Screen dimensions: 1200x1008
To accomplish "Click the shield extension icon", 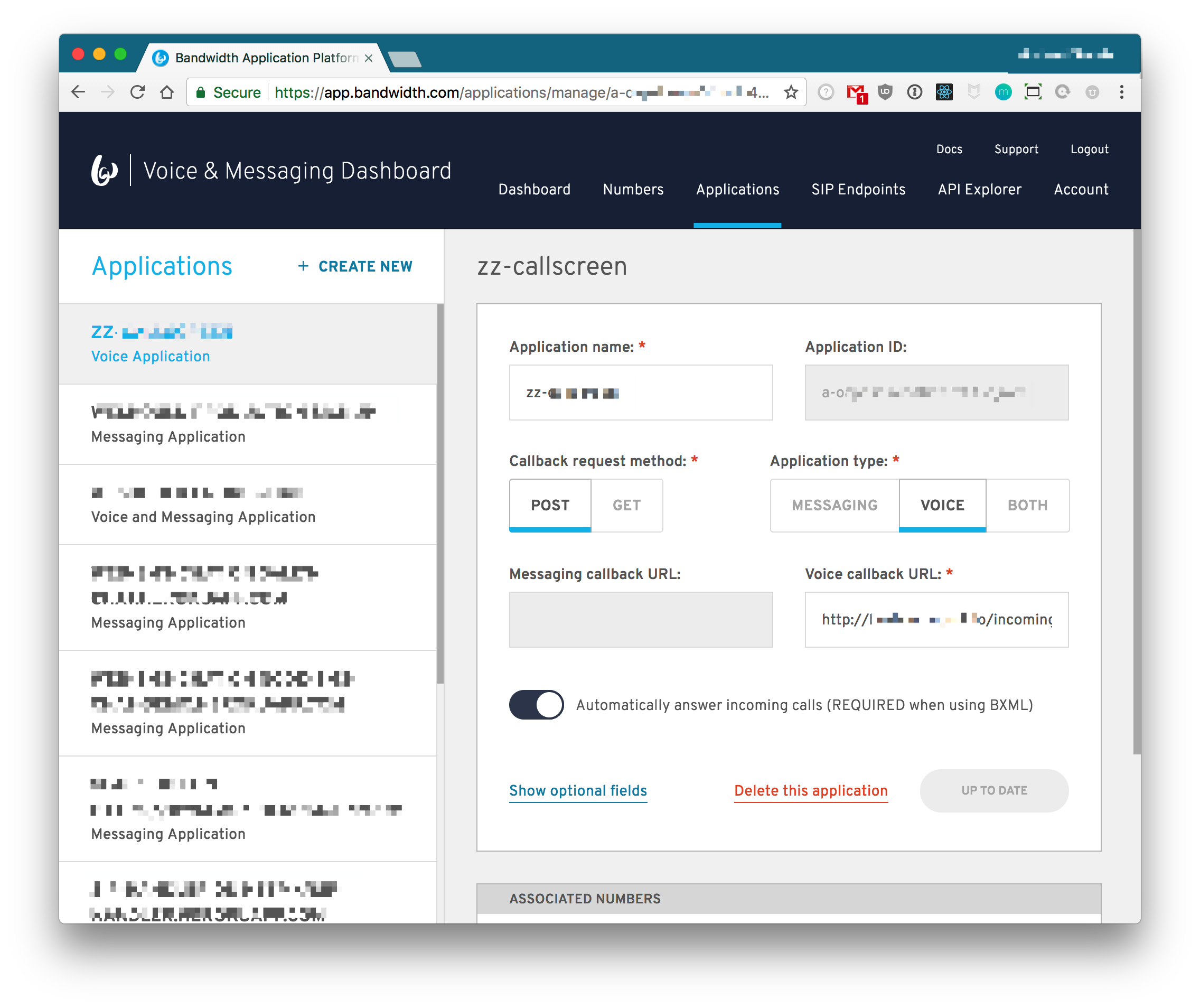I will click(x=885, y=92).
